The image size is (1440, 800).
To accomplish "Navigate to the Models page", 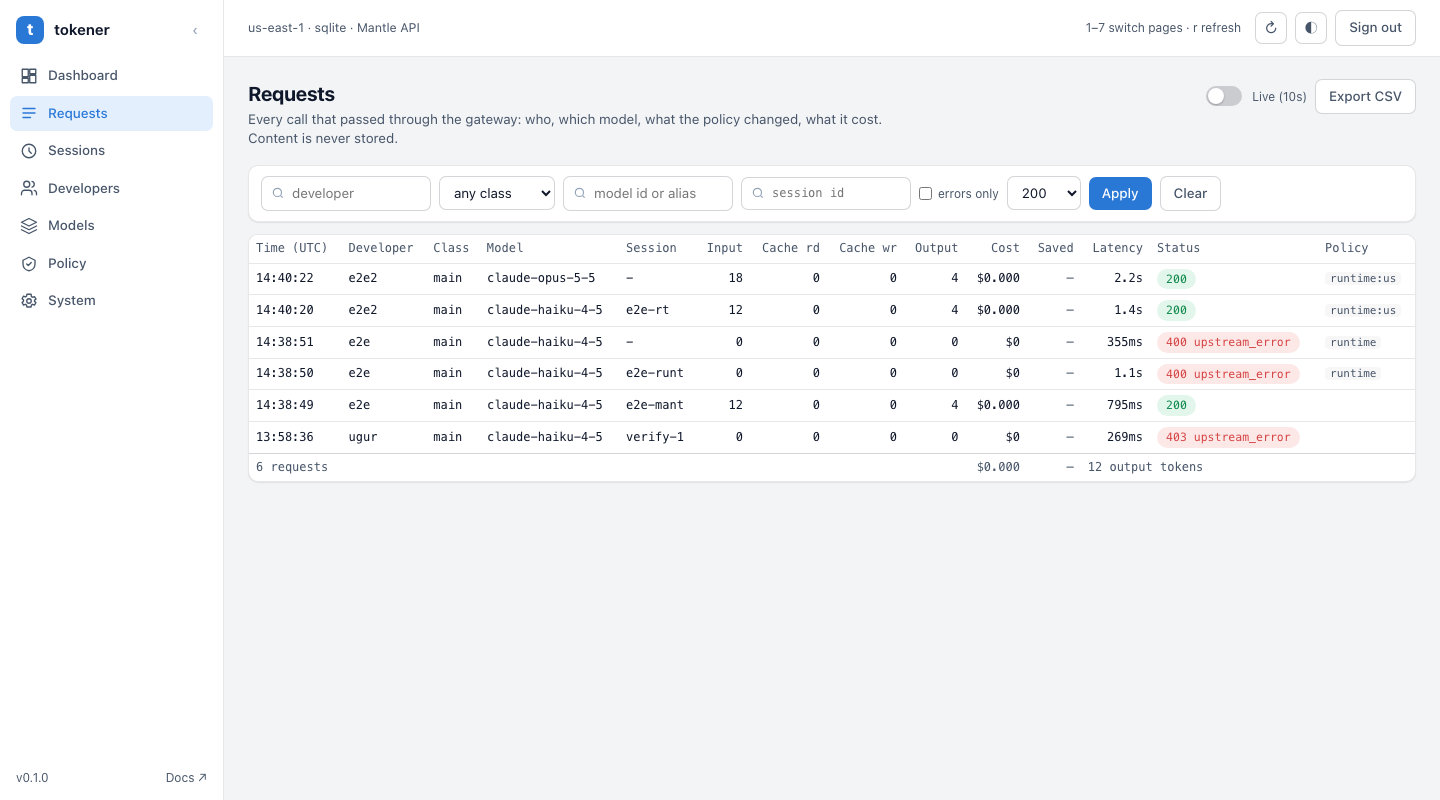I will point(111,226).
